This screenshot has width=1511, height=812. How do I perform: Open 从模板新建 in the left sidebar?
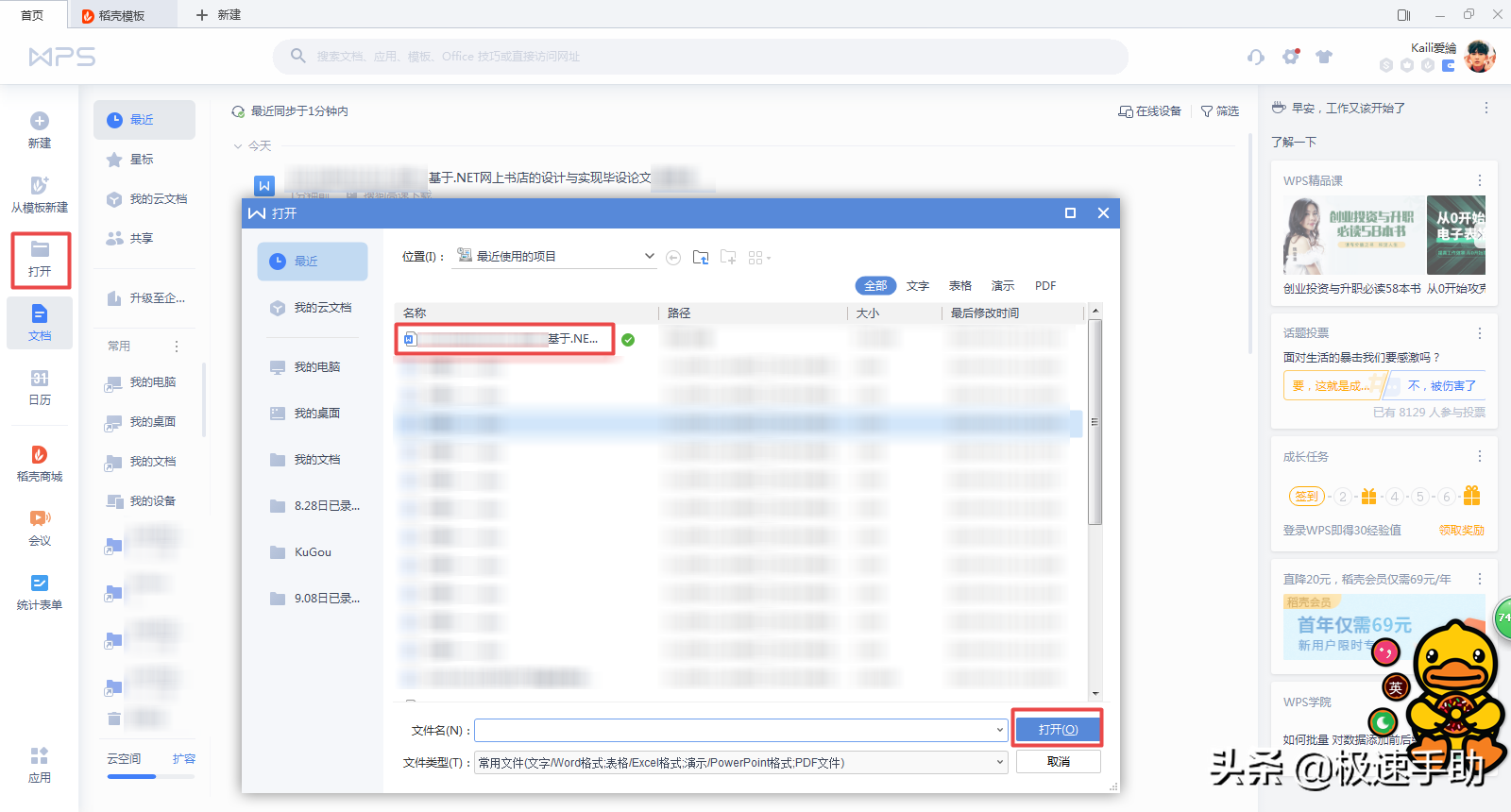point(40,194)
